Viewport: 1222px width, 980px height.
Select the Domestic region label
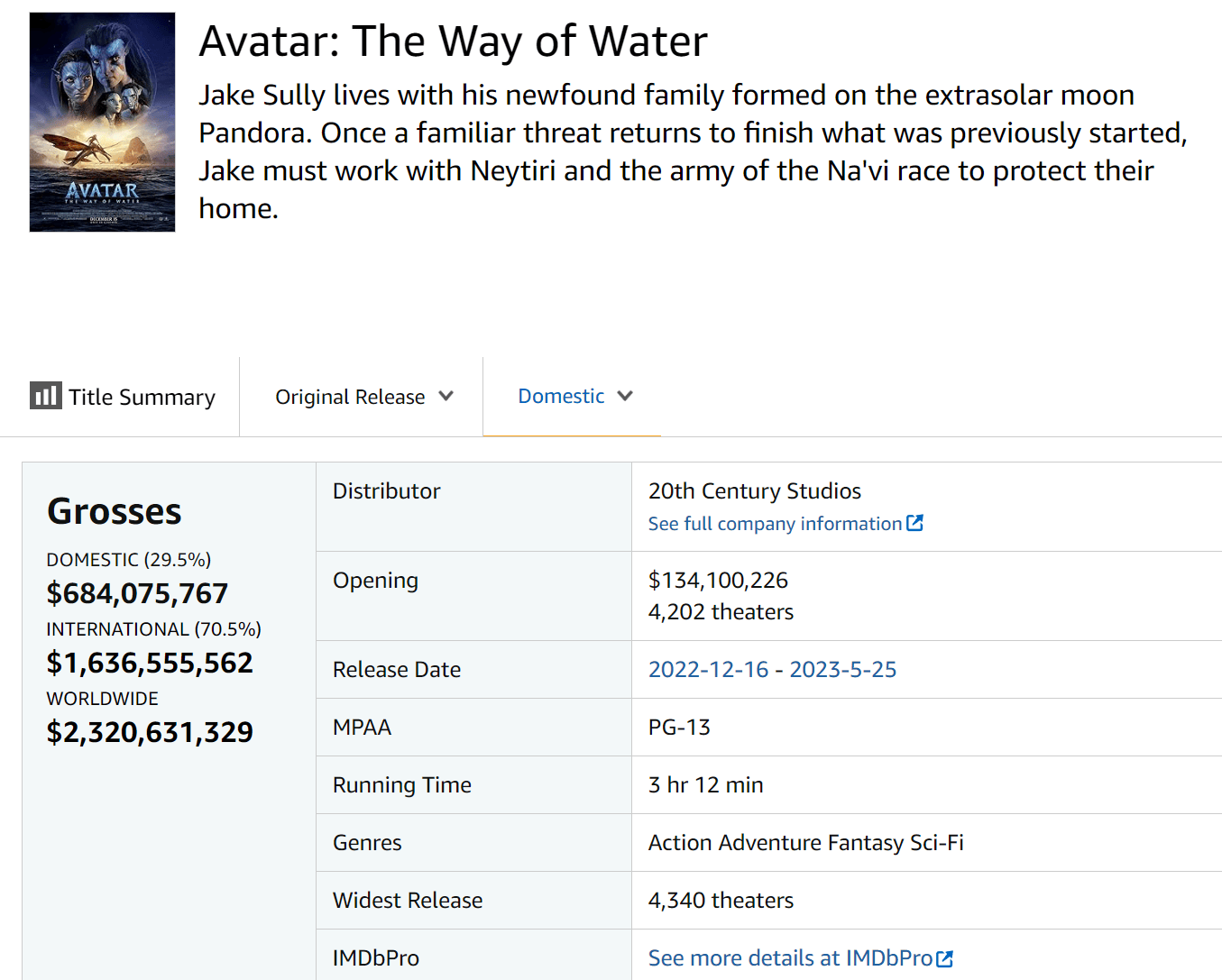[x=561, y=396]
